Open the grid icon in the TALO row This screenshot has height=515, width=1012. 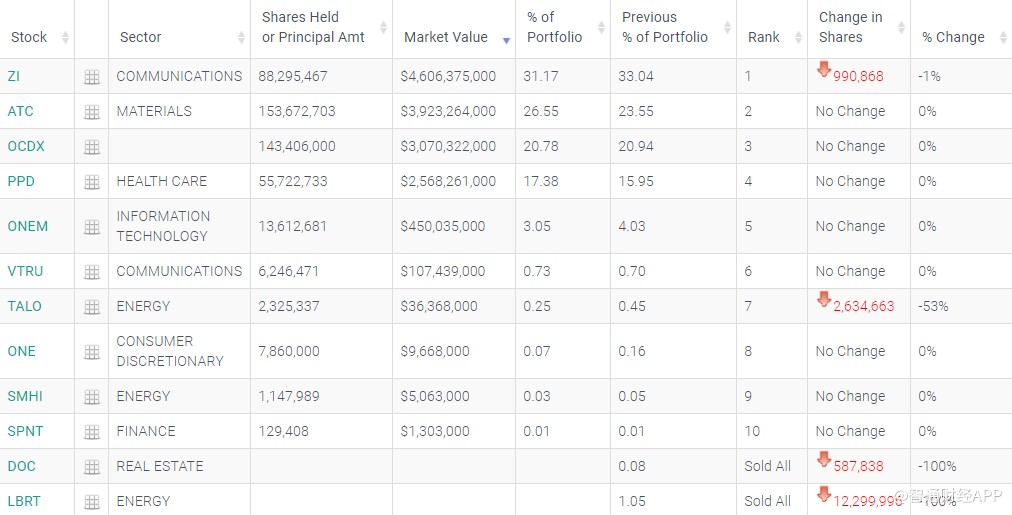[x=92, y=307]
